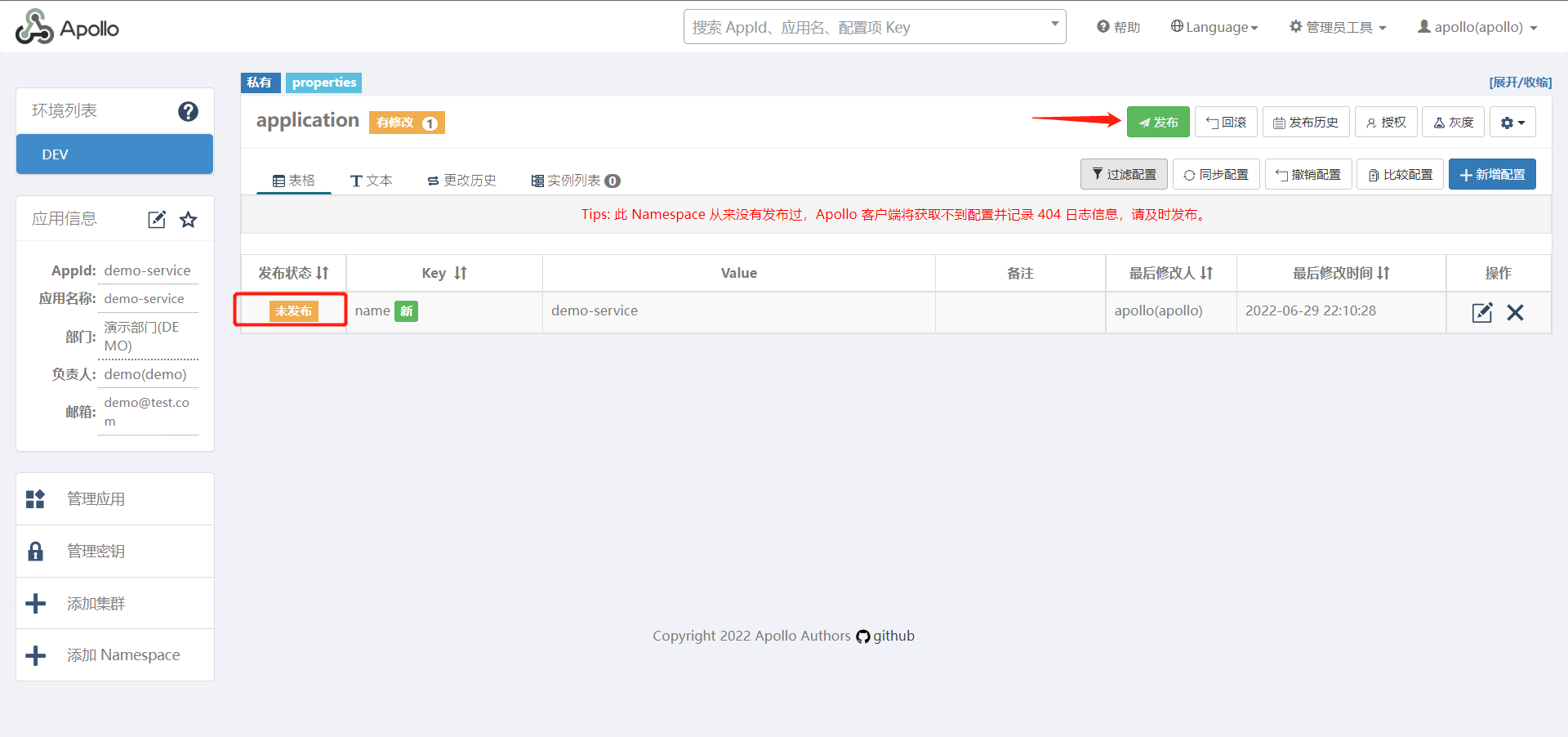The image size is (1568, 737).
Task: Open the 管理员工具 dropdown menu
Action: click(x=1338, y=27)
